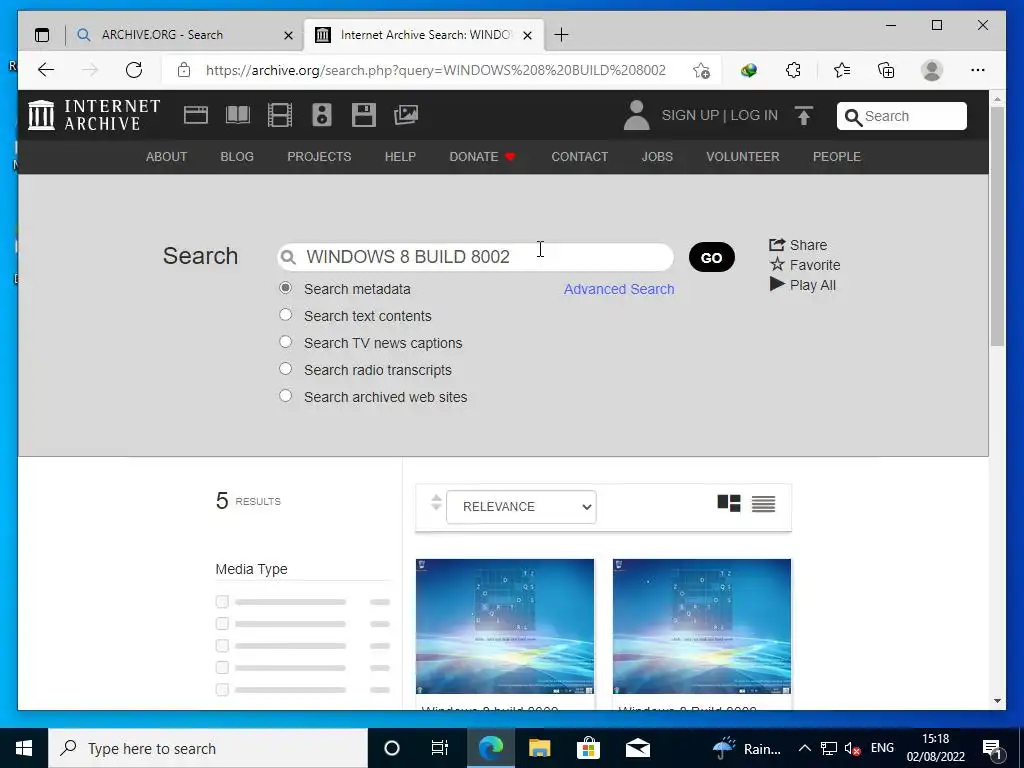Open the Collections icon in Edge
This screenshot has width=1024, height=768.
[x=886, y=70]
